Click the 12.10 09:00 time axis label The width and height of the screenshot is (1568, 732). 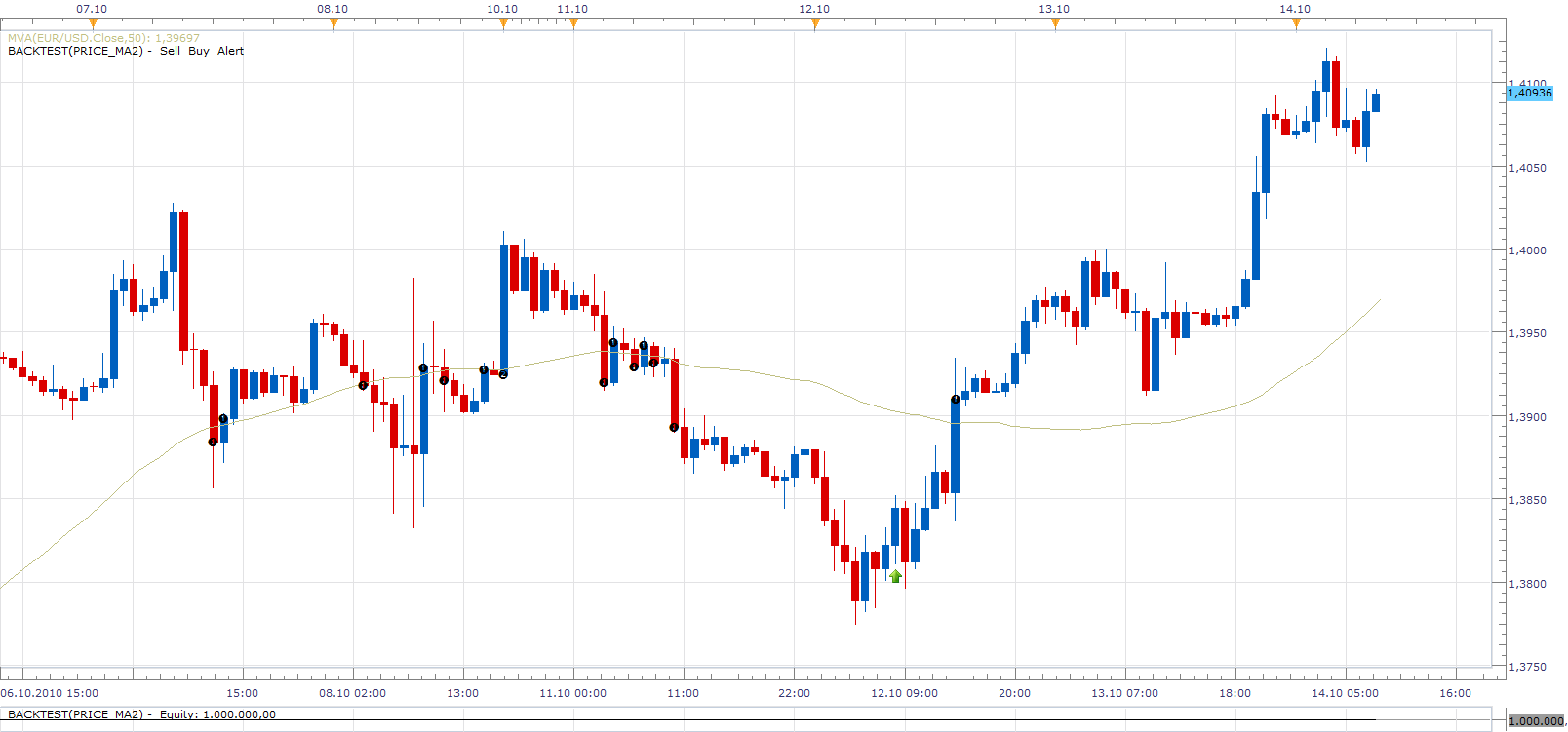coord(904,693)
